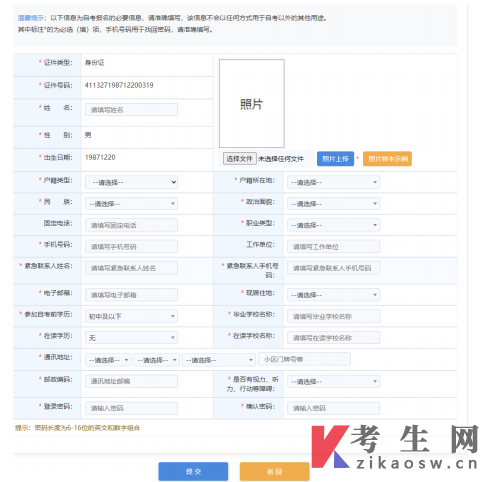Open the 在读学历 dropdown

(131, 338)
